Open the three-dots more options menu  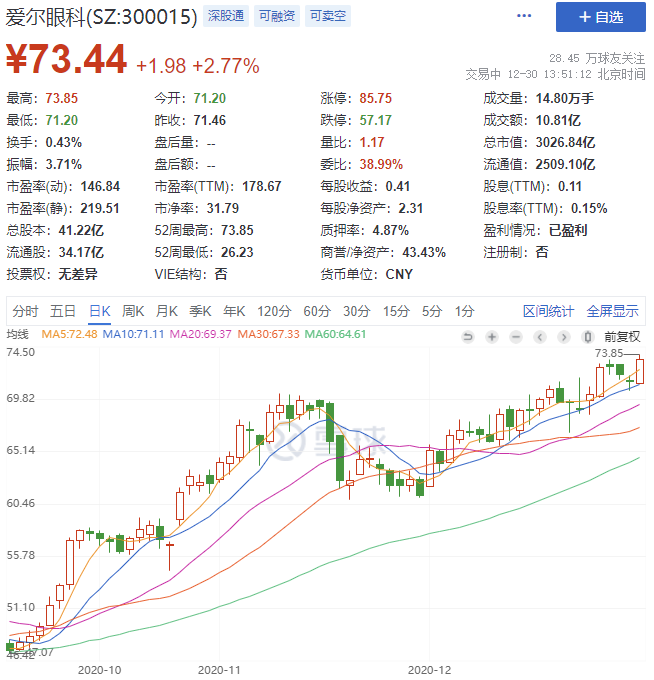[524, 16]
